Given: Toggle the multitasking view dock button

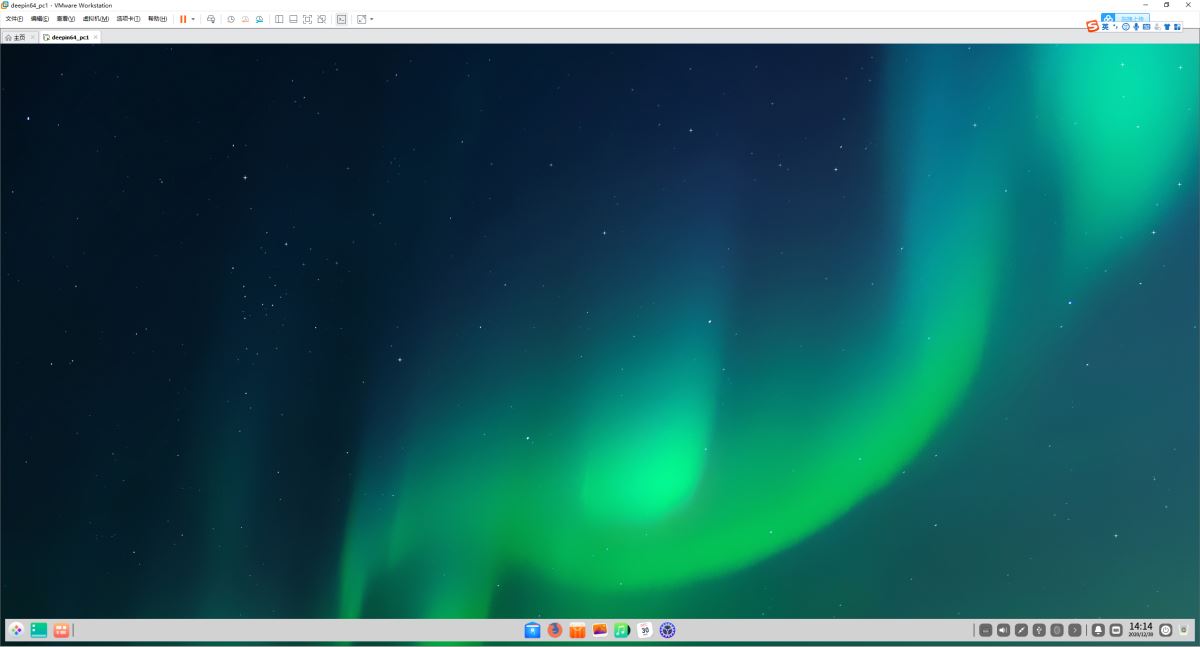Looking at the screenshot, I should pyautogui.click(x=39, y=630).
